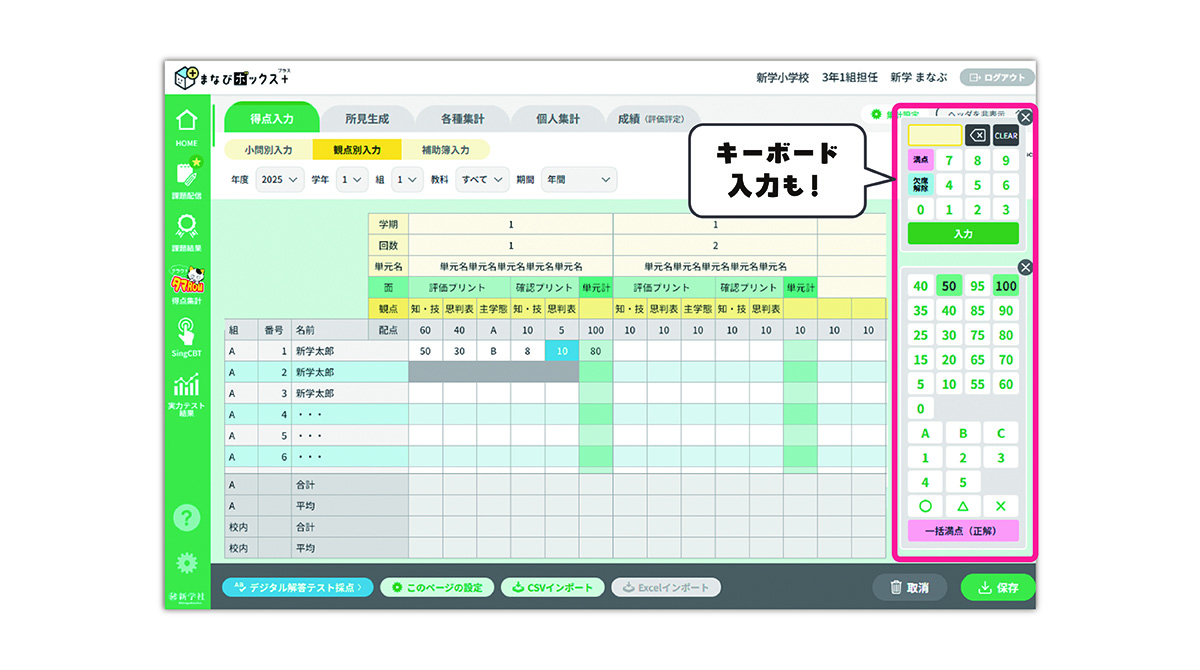Open 実力テスト結果 chart icon

coord(186,393)
